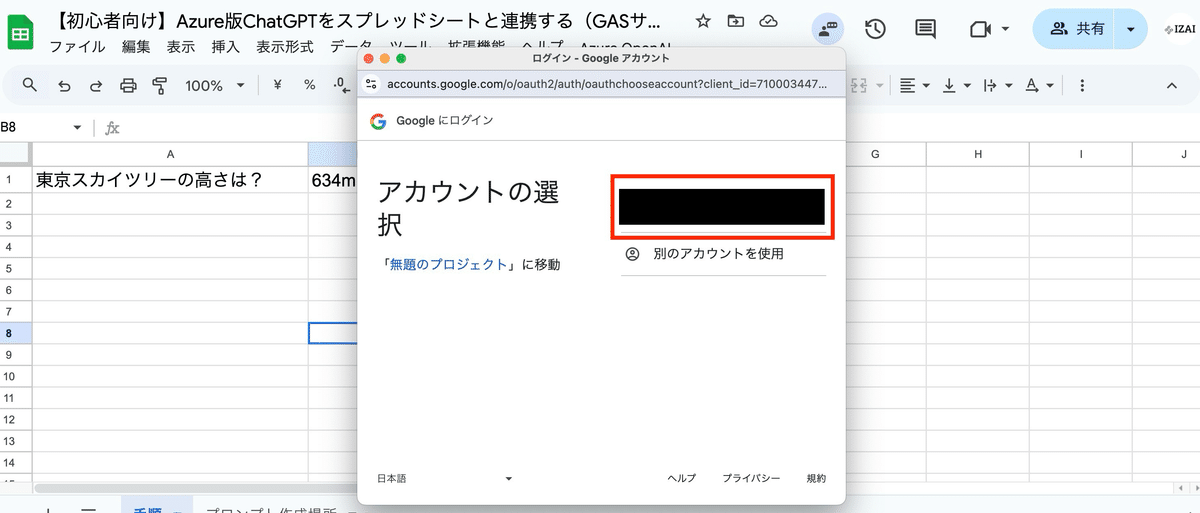Open the cell name box dropdown
The width and height of the screenshot is (1200, 513).
[x=78, y=128]
